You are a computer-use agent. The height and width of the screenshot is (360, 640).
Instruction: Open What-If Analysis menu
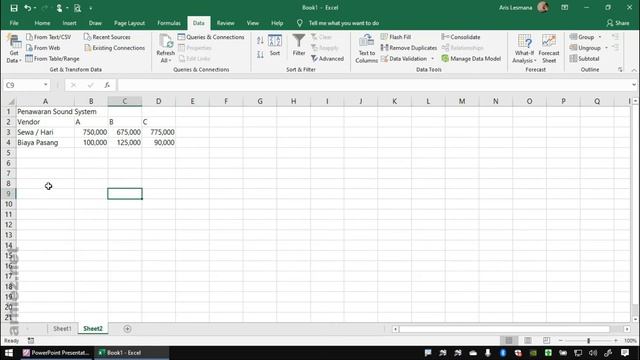pos(524,49)
